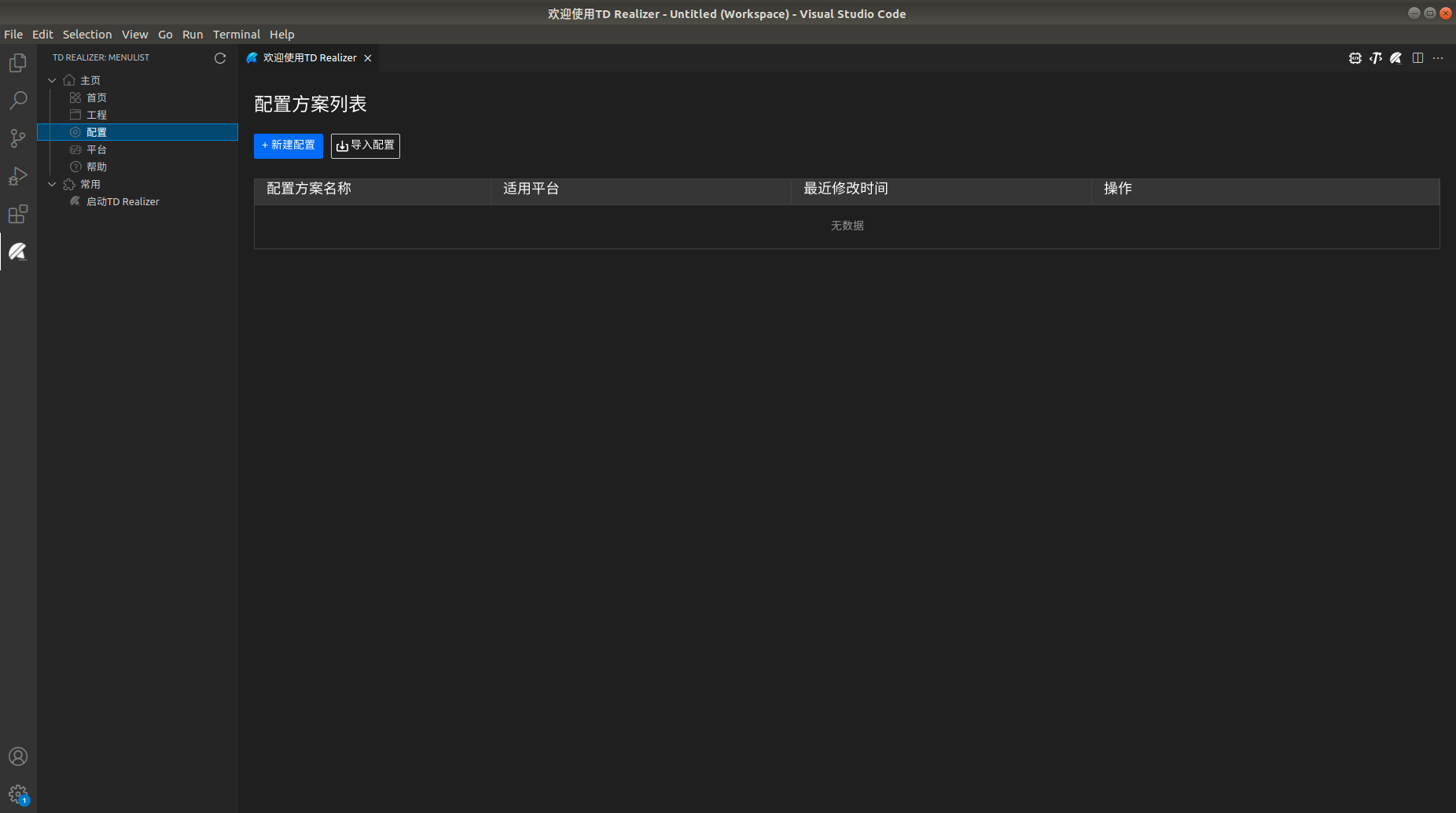Open the Search view icon
The width and height of the screenshot is (1456, 813).
coord(17,101)
